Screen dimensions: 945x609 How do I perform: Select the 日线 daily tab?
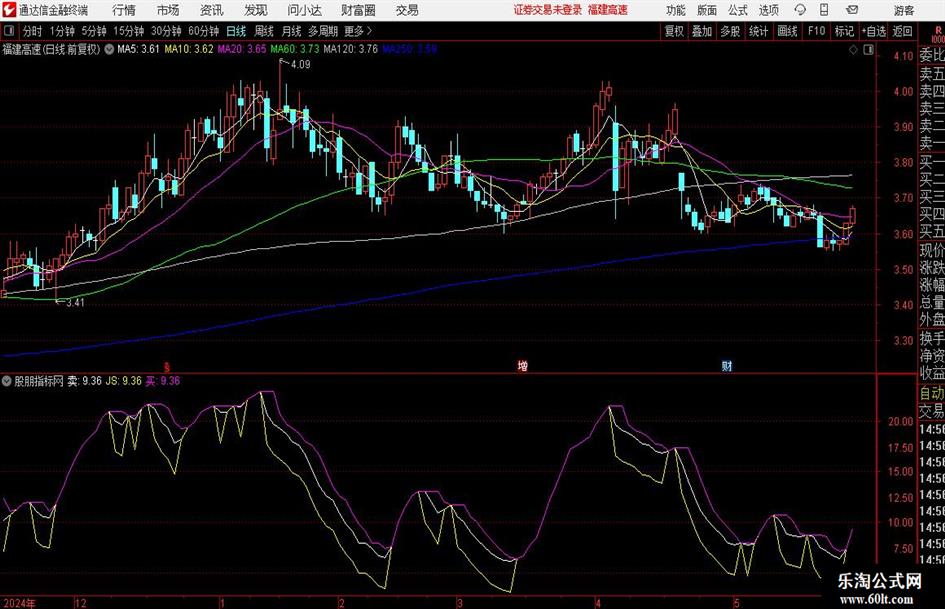(236, 31)
